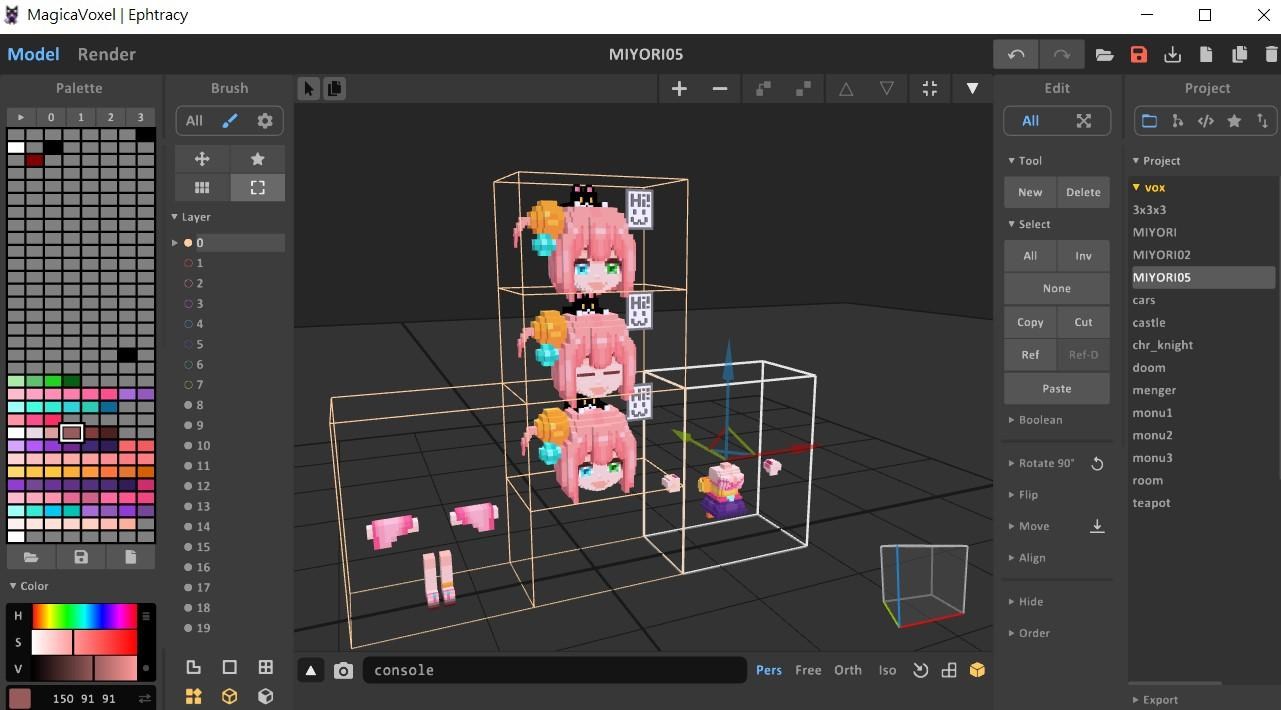Click the Inv selection button

[x=1083, y=256]
